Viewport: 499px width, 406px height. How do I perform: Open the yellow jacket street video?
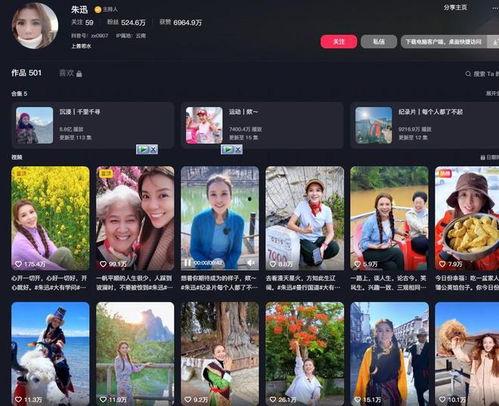(389, 354)
